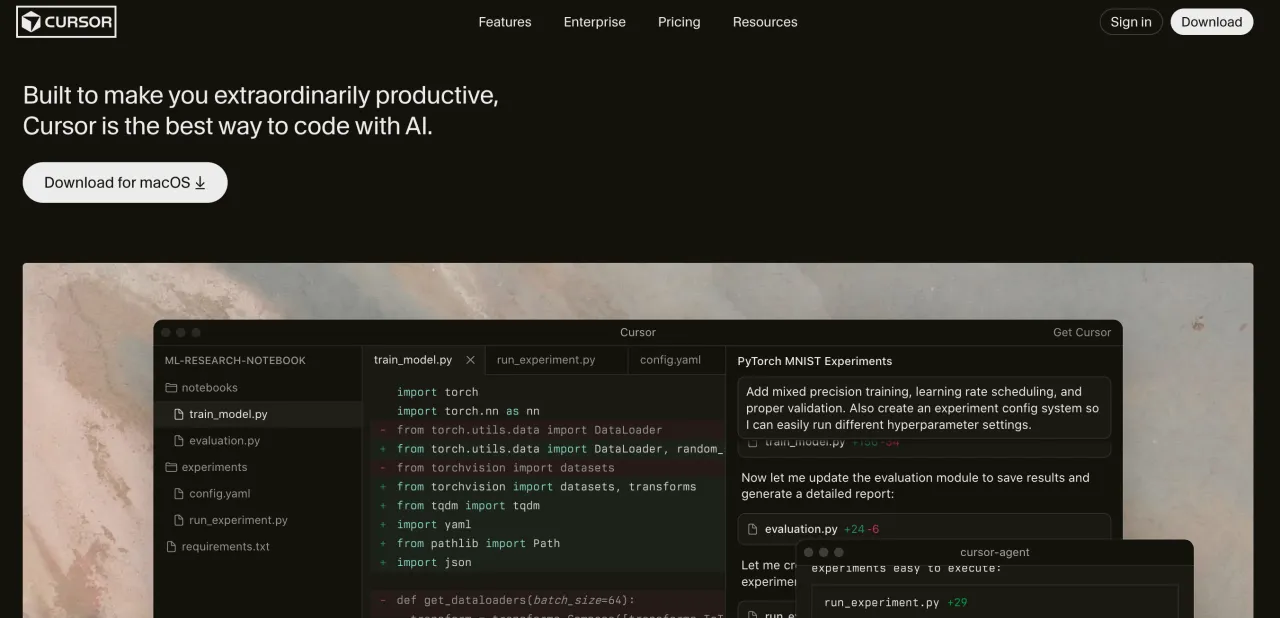
Task: Click the Get Cursor link
Action: coord(1082,333)
